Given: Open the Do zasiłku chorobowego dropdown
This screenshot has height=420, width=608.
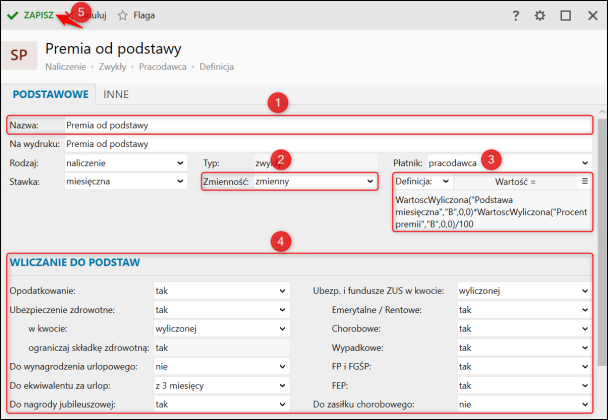Looking at the screenshot, I should (524, 404).
